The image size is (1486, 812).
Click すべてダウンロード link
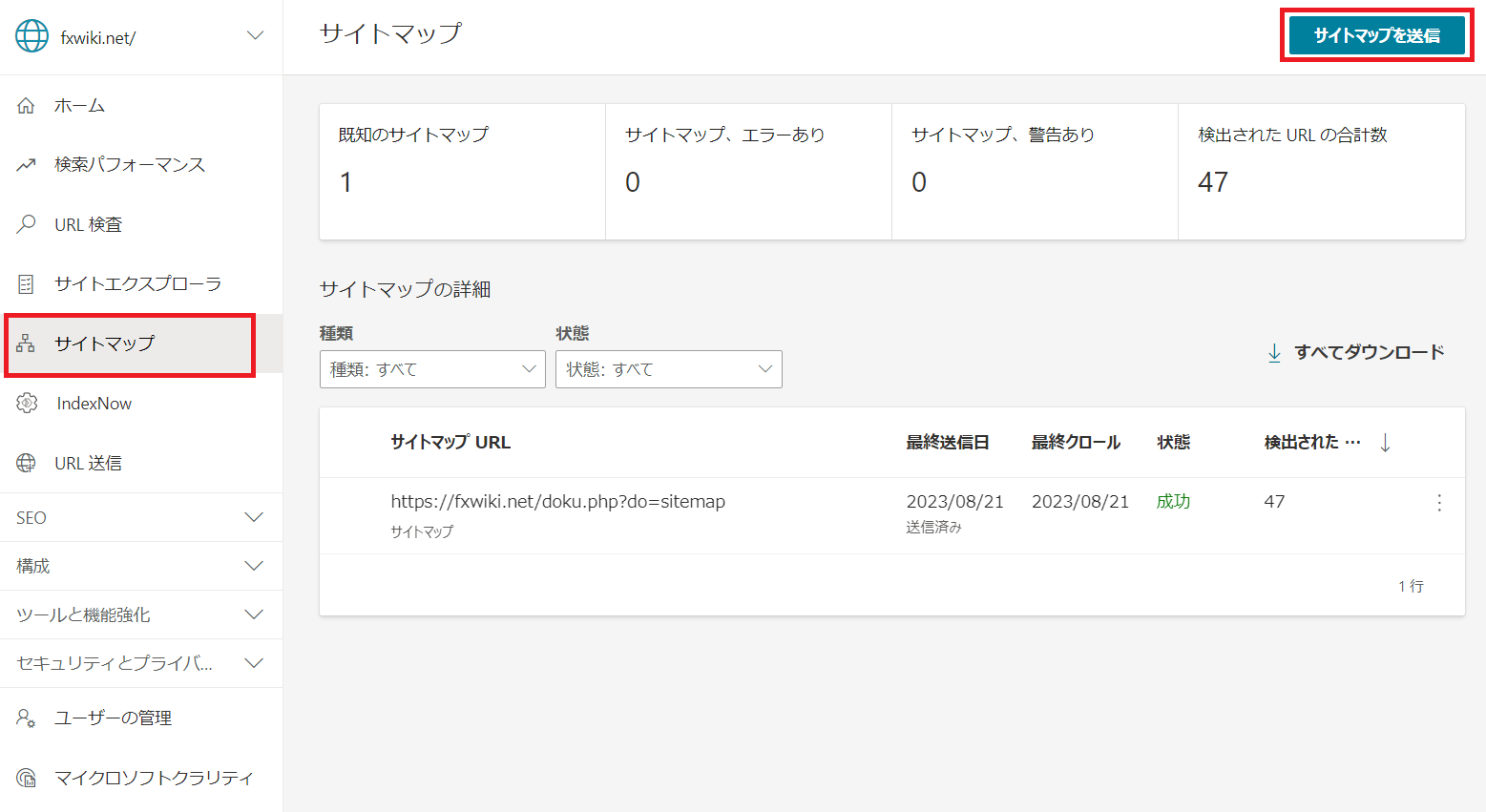point(1355,353)
